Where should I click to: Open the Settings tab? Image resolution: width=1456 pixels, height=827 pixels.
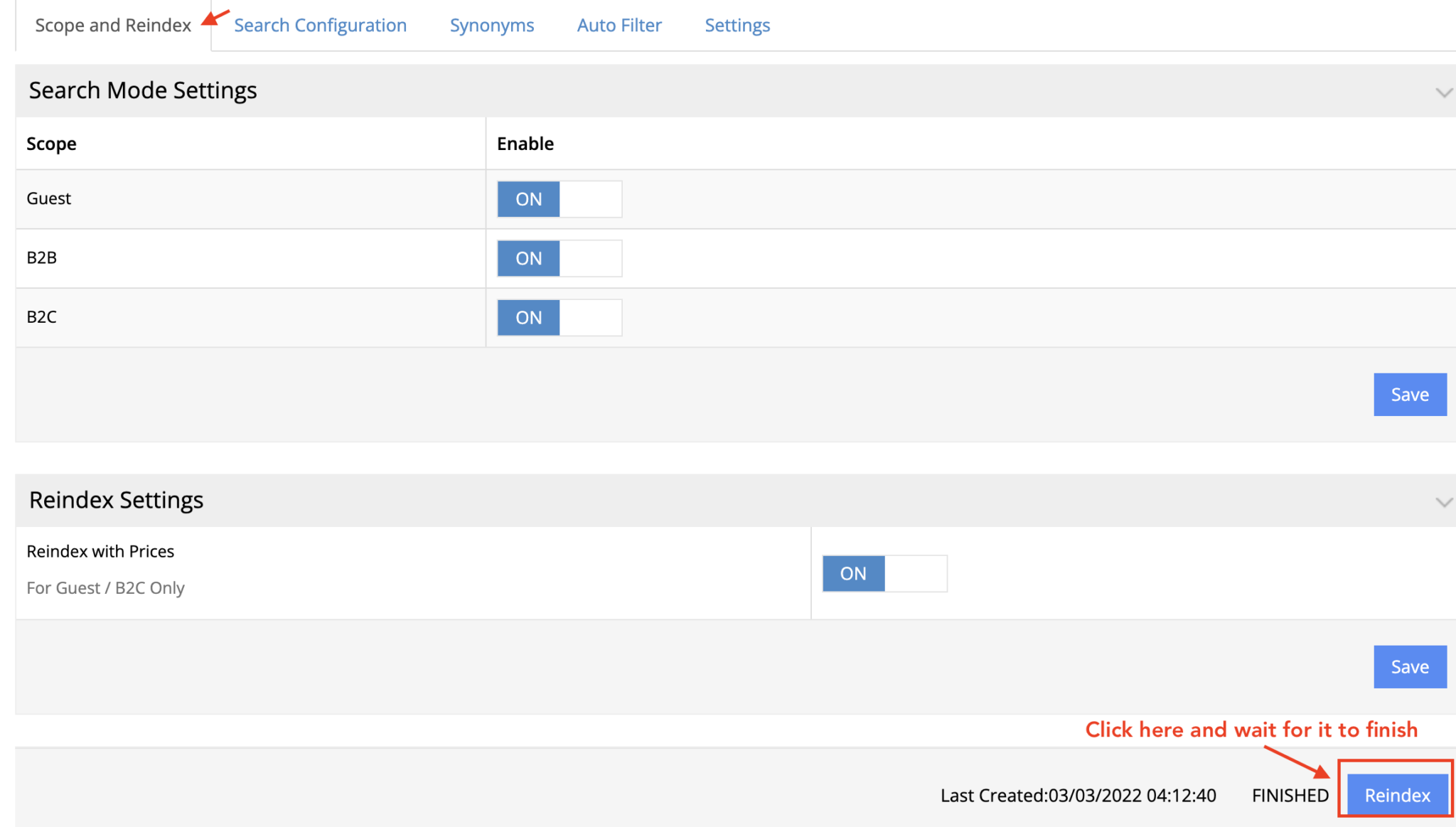tap(737, 25)
